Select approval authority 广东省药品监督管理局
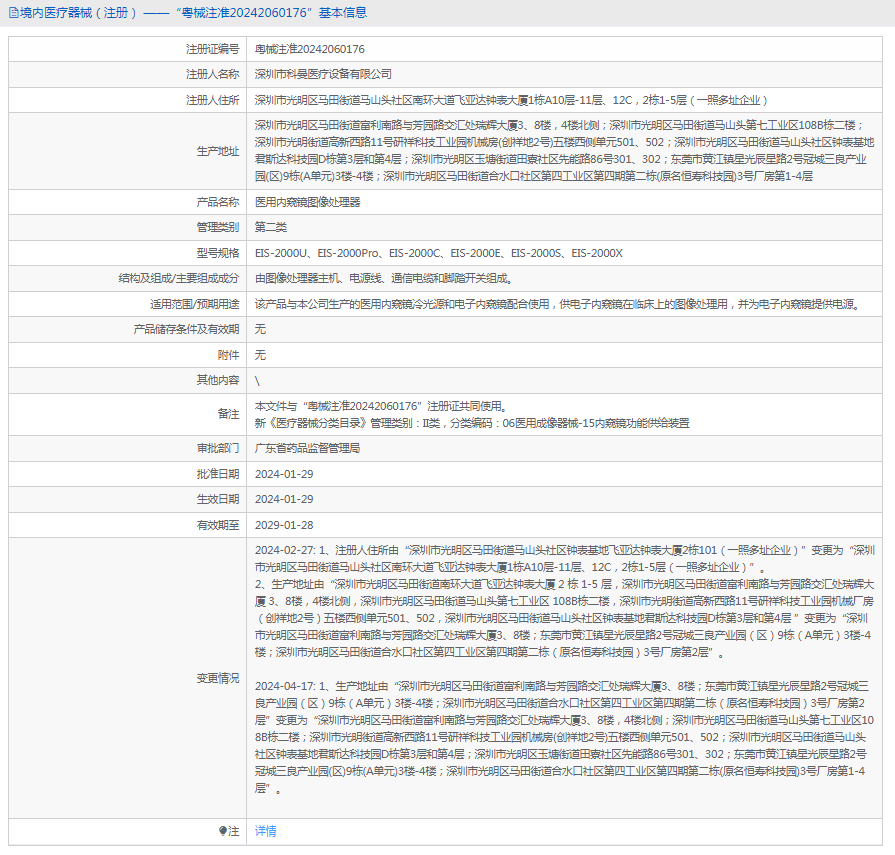The width and height of the screenshot is (895, 855). [x=308, y=448]
